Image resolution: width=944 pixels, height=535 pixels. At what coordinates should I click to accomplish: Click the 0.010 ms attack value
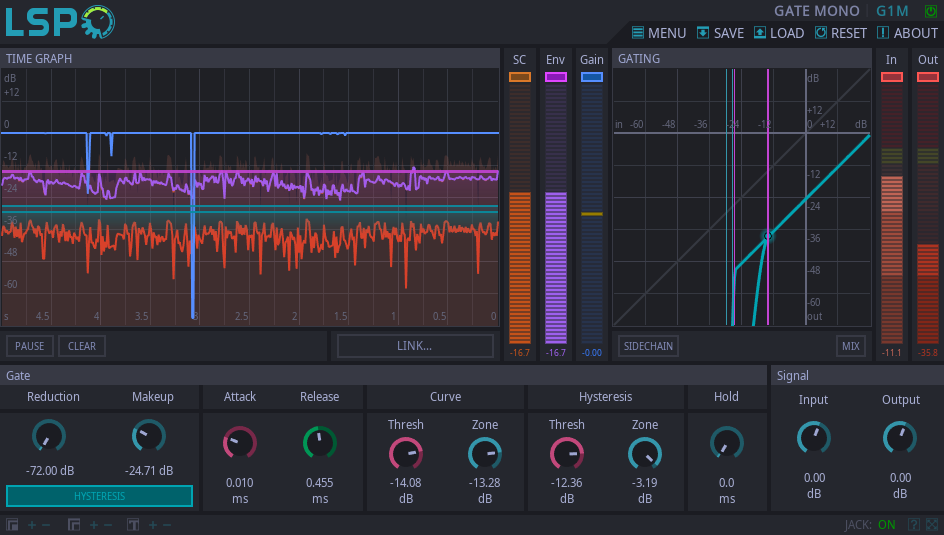240,490
